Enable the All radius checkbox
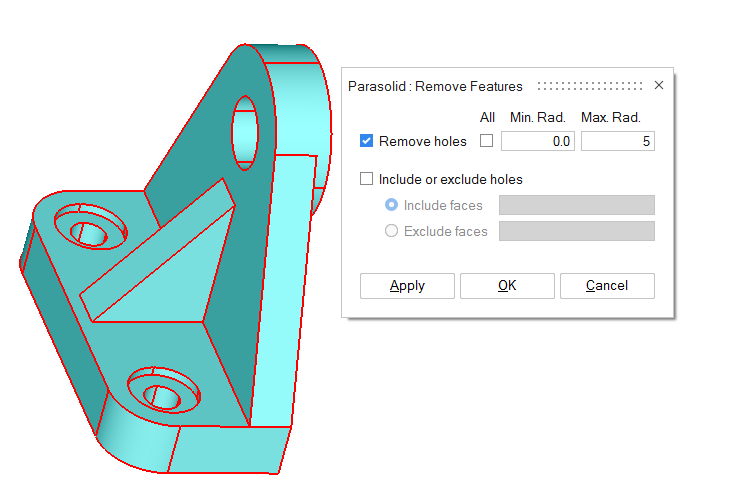The height and width of the screenshot is (484, 737). [487, 142]
